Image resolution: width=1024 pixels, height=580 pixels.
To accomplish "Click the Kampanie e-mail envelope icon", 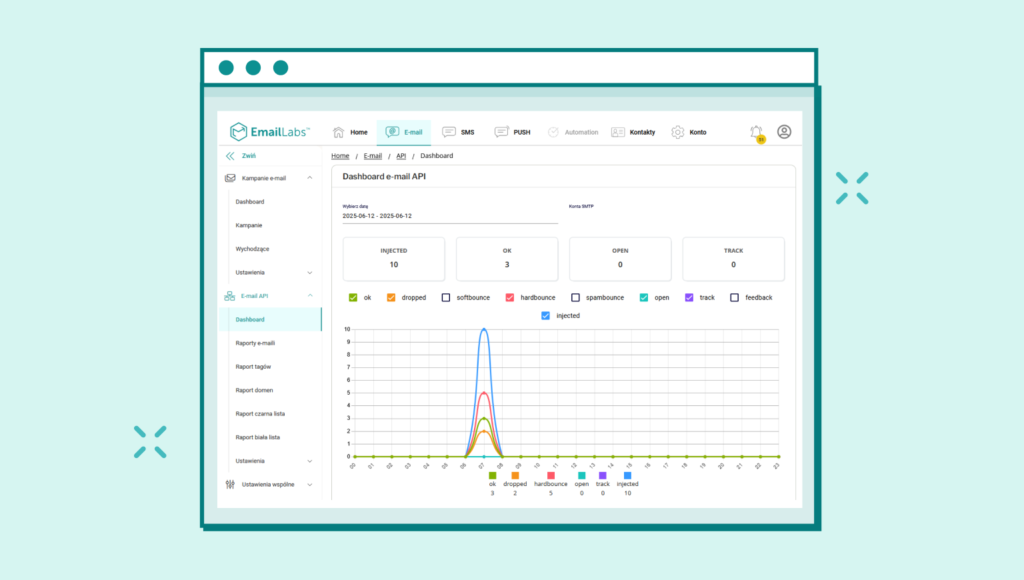I will pyautogui.click(x=229, y=178).
